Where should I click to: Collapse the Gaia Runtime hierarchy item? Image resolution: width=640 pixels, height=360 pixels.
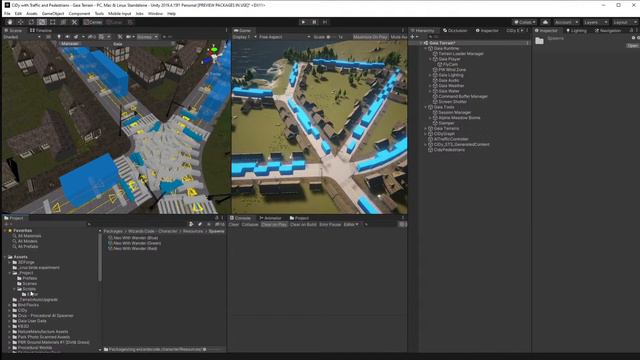[x=425, y=48]
